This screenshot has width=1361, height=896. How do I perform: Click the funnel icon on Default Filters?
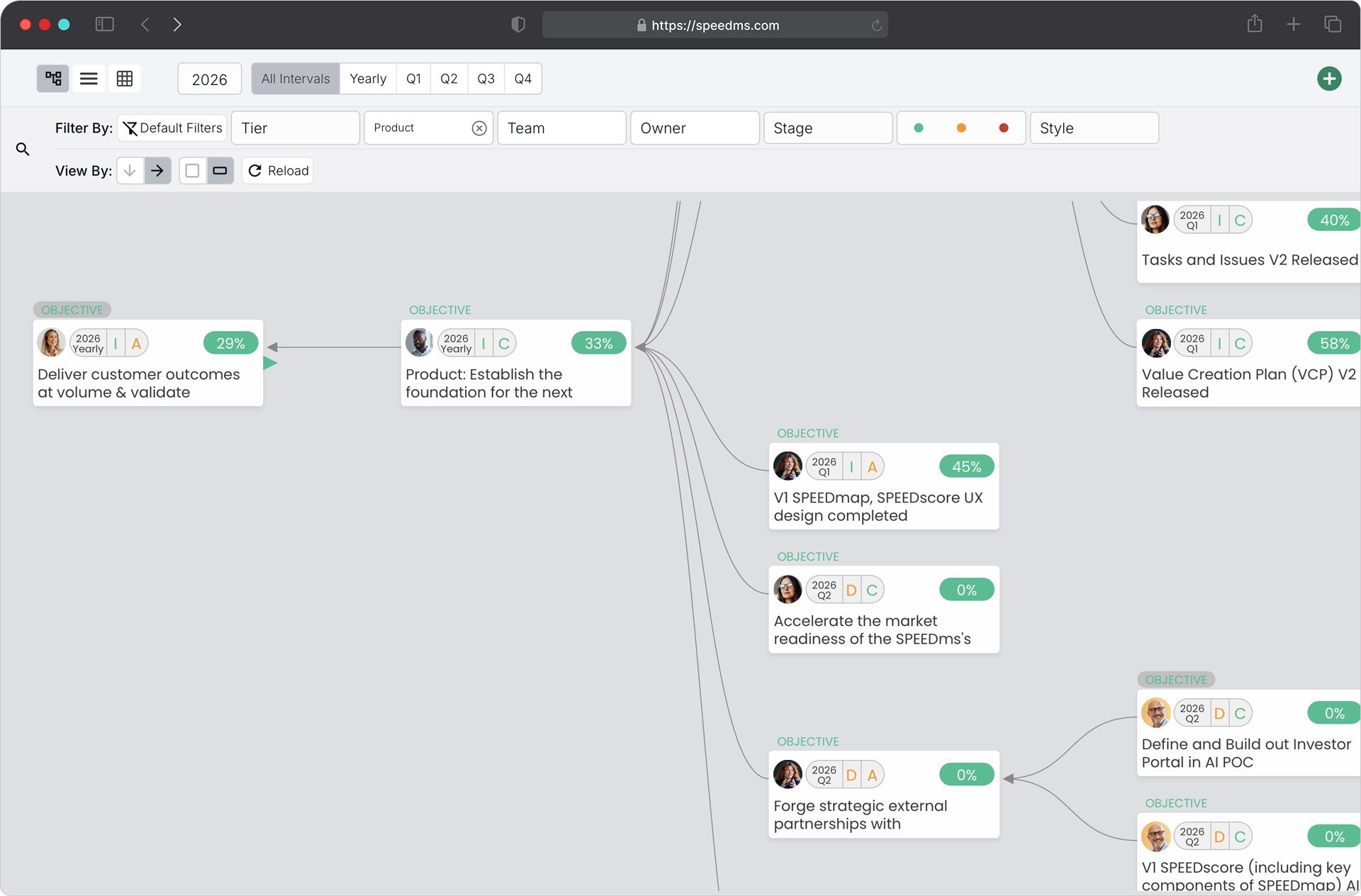point(130,128)
